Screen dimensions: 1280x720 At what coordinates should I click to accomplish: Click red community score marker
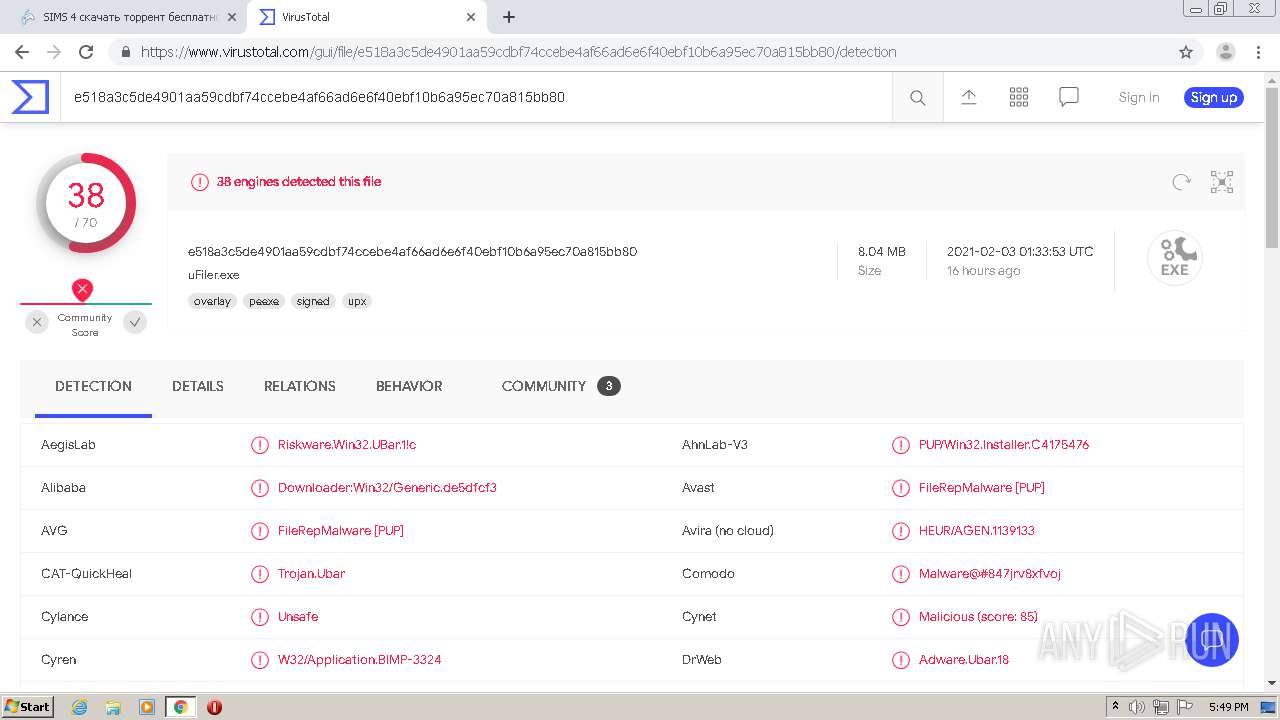tap(83, 290)
